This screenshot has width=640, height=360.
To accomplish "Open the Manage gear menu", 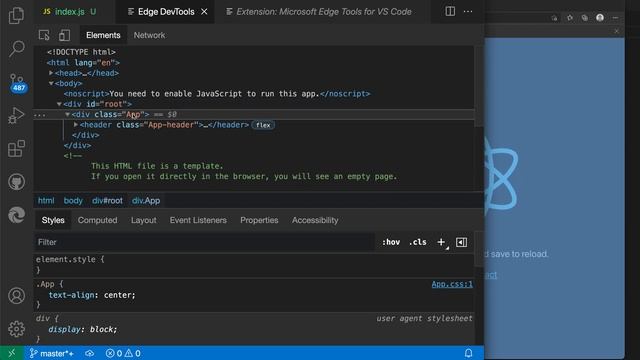I will point(16,329).
